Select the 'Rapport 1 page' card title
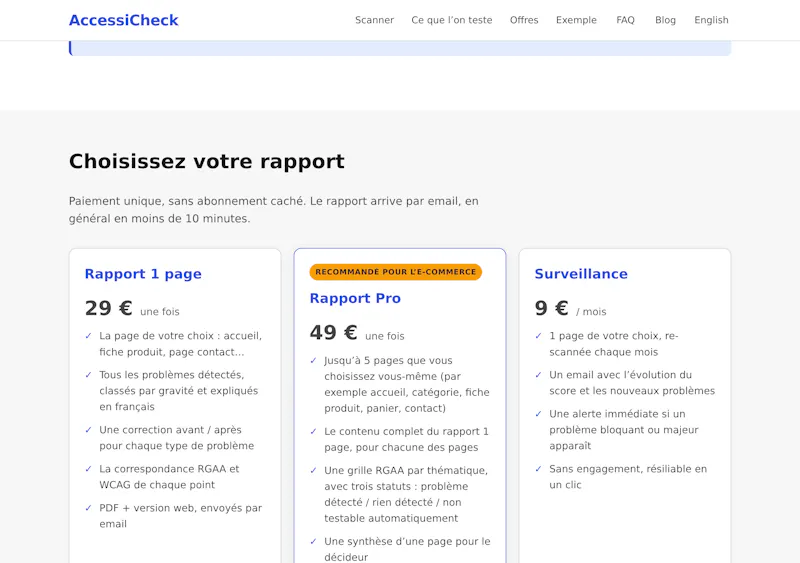Image resolution: width=800 pixels, height=563 pixels. (143, 274)
